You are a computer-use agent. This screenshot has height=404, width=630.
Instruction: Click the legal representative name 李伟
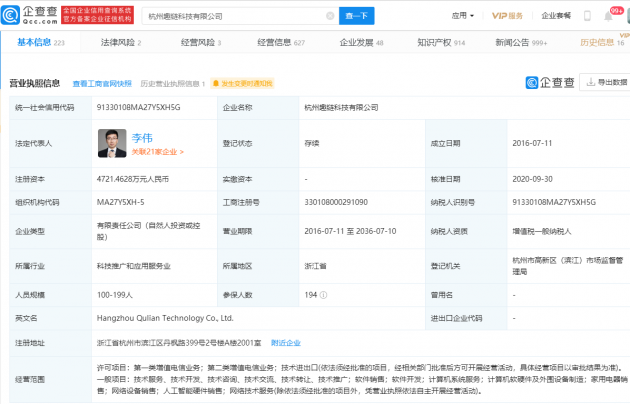[144, 137]
